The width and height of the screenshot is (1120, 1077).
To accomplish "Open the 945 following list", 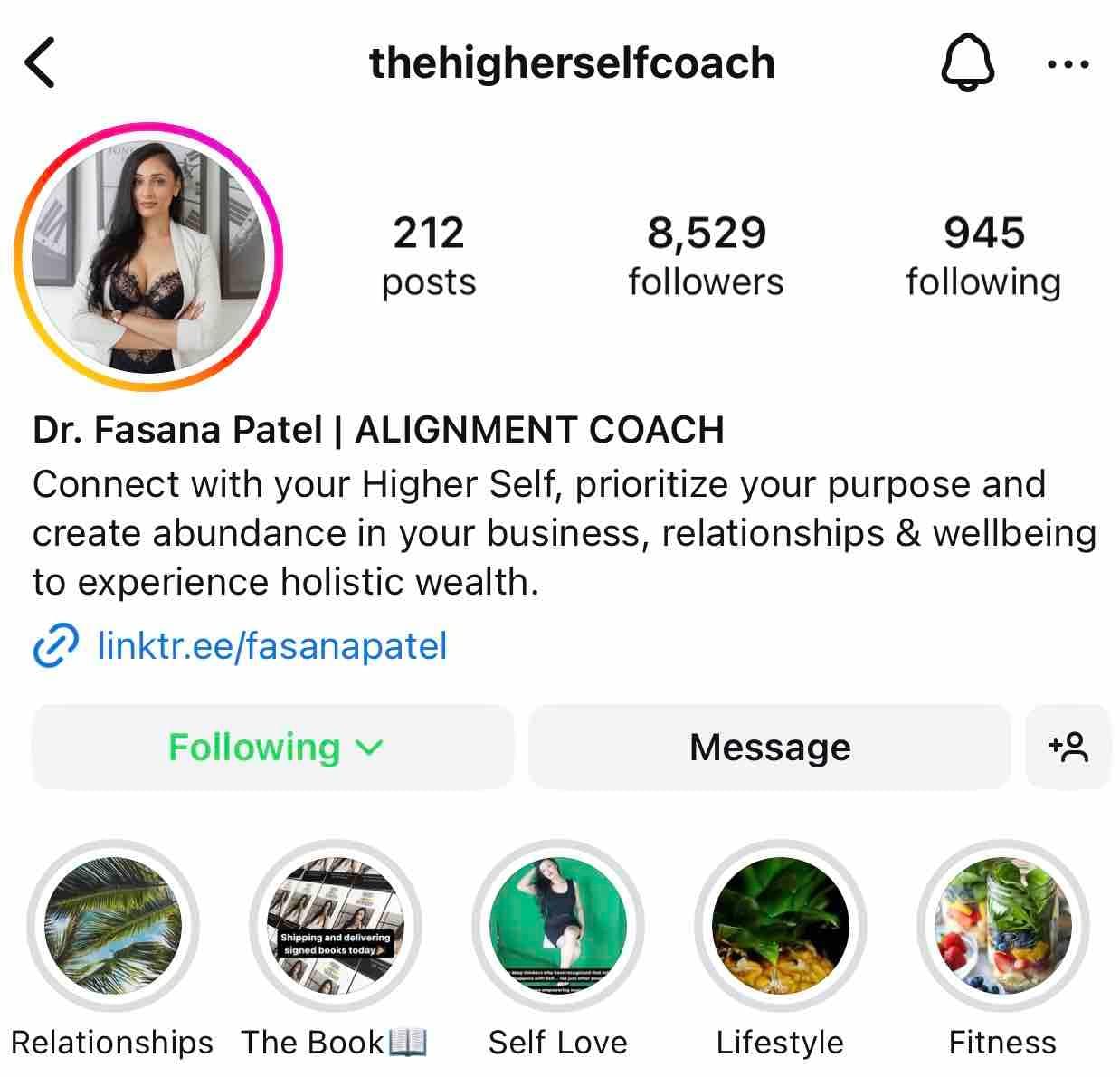I will tap(983, 255).
